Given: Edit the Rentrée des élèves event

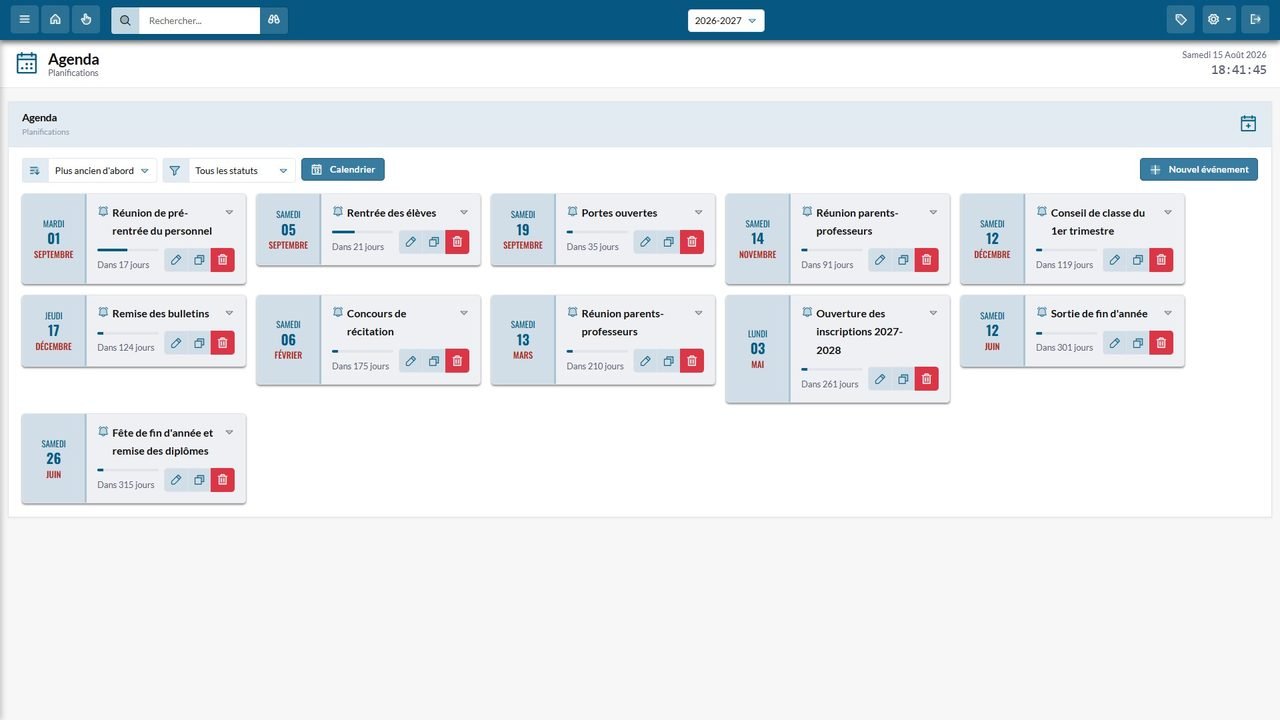Looking at the screenshot, I should (x=411, y=242).
